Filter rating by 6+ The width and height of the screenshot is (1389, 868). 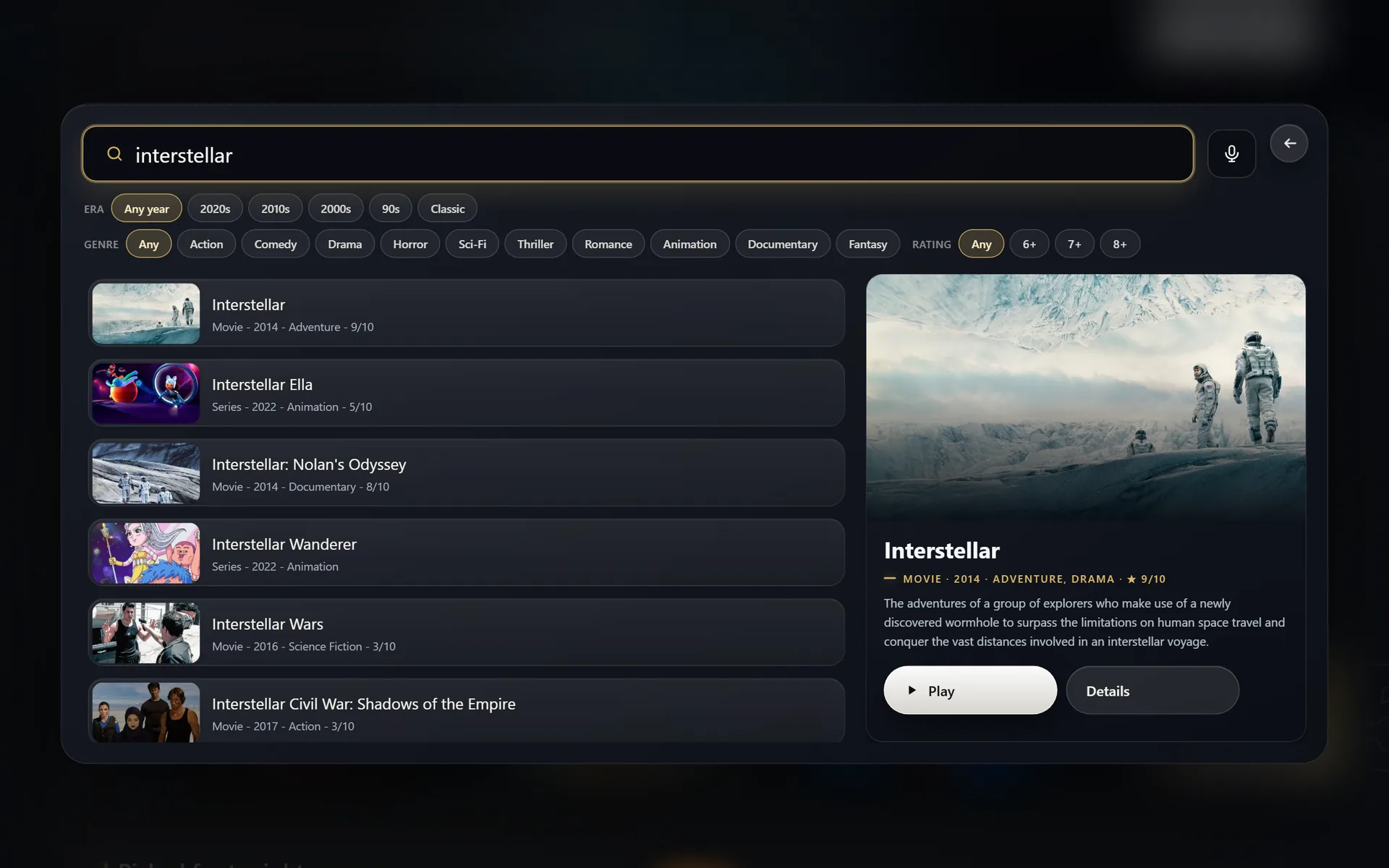(1029, 244)
